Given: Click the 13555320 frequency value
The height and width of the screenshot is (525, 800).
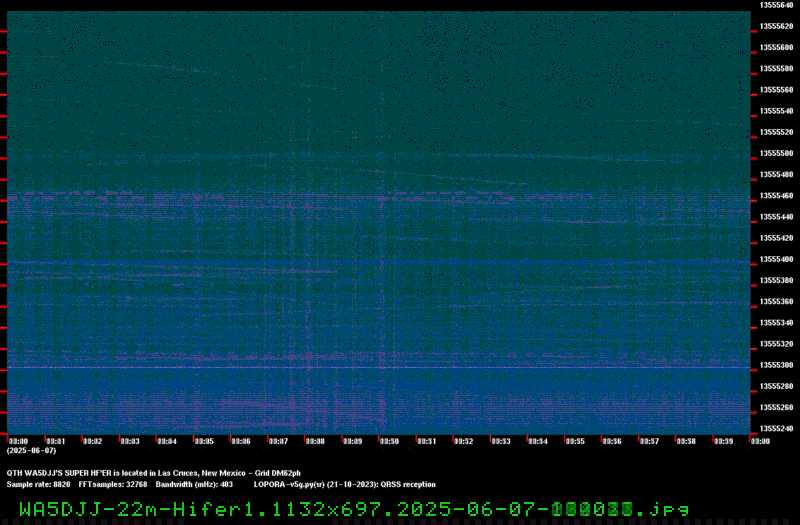Looking at the screenshot, I should click(x=777, y=344).
